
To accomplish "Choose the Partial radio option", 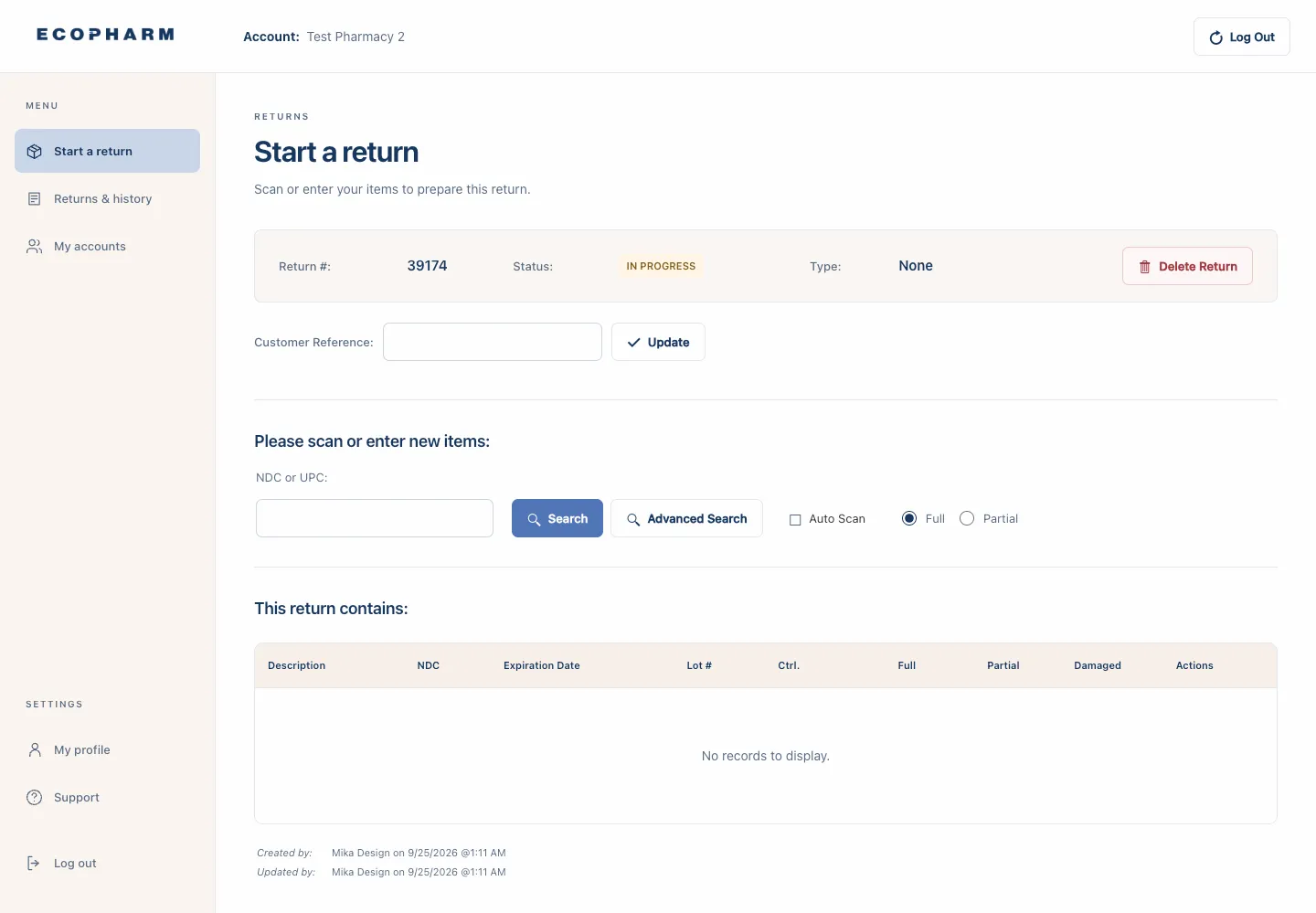I will (x=967, y=518).
